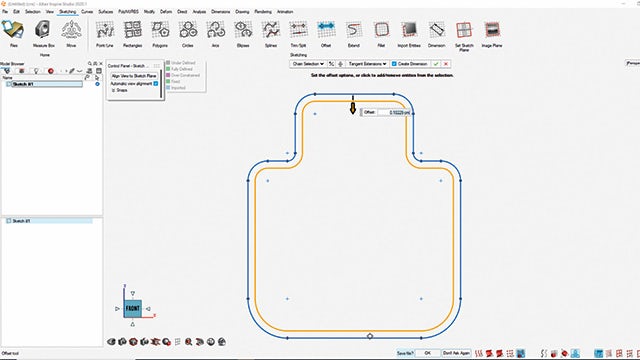Select the Extend tool
This screenshot has width=640, height=360.
coord(353,30)
